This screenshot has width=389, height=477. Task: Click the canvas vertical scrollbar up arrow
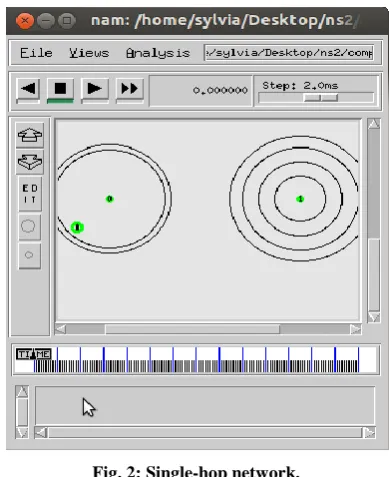(374, 124)
